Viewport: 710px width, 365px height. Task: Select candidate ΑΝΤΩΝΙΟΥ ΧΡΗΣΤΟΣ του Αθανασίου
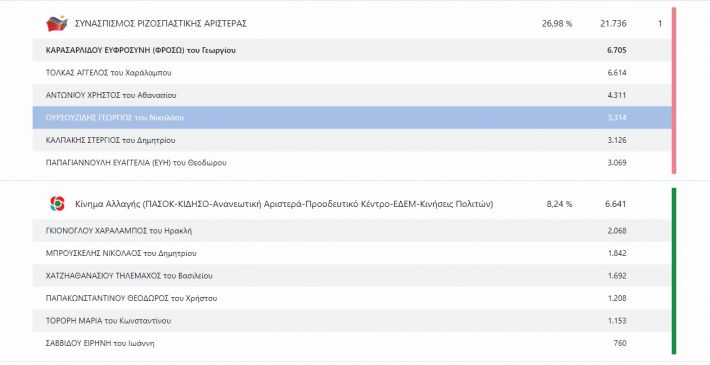point(111,95)
